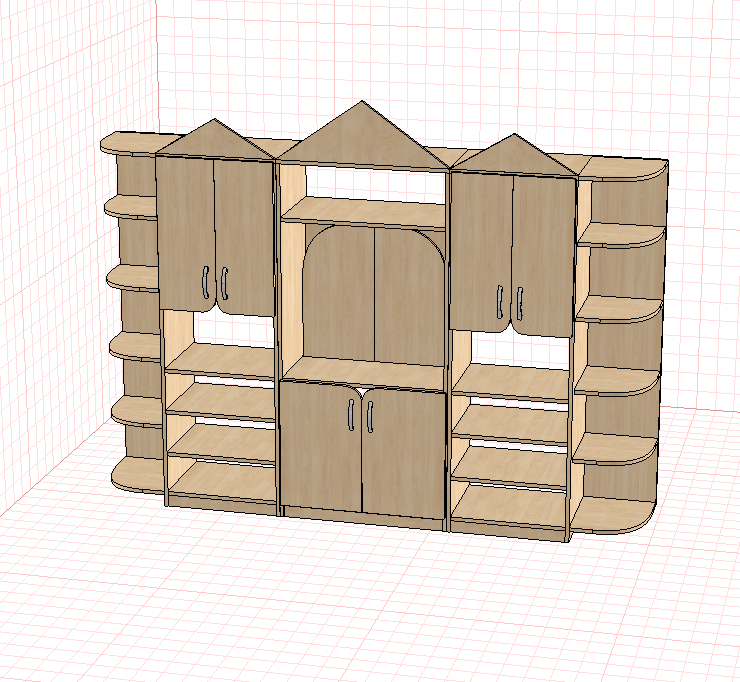Select right door of upper-right cabinet
The height and width of the screenshot is (682, 740).
tap(544, 256)
